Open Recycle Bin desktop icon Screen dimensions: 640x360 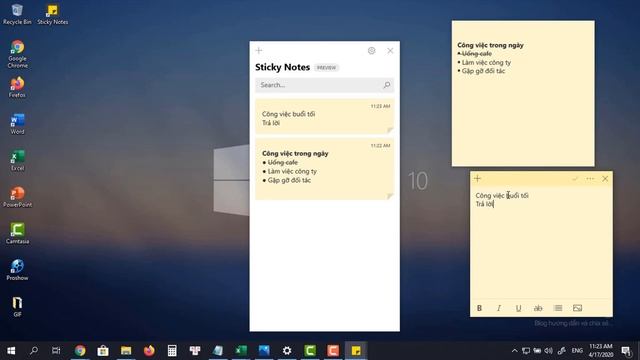tap(17, 14)
